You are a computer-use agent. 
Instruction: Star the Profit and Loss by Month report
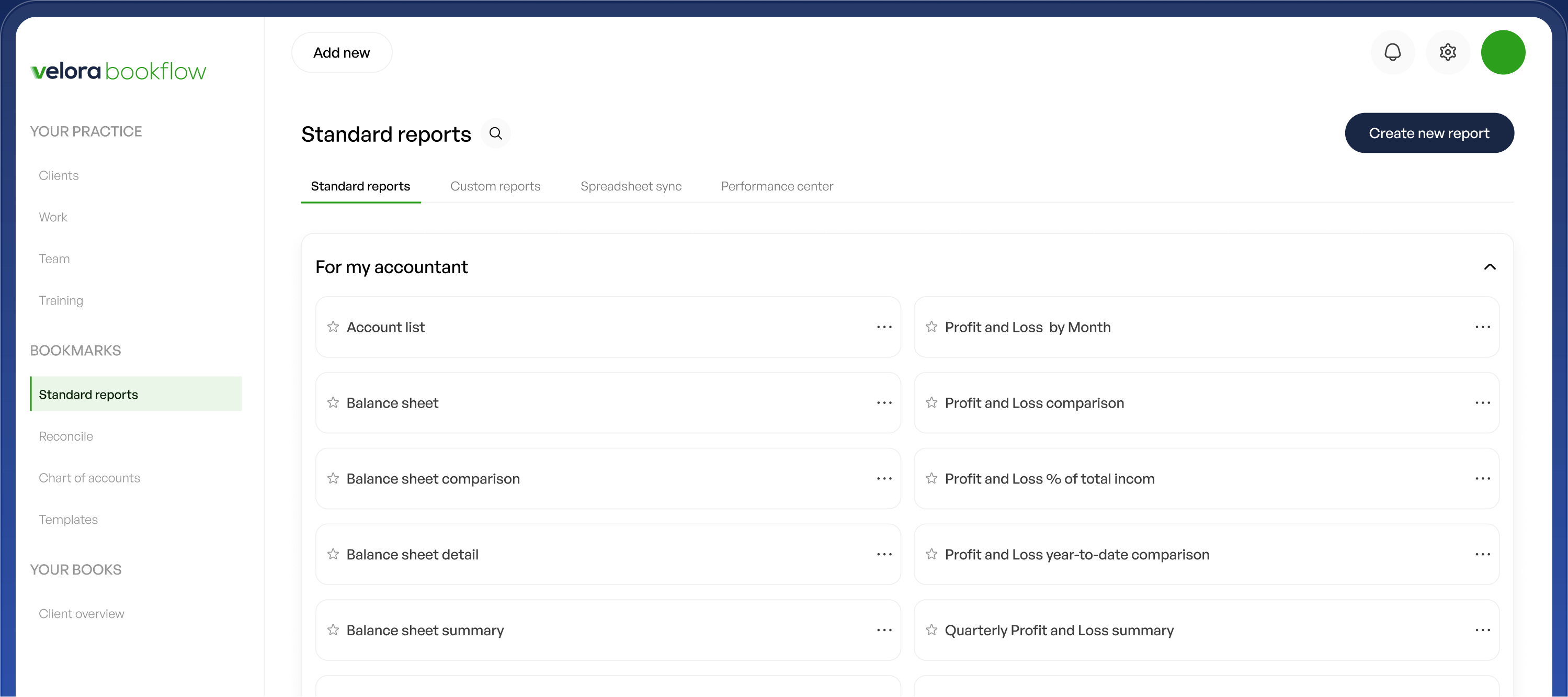coord(931,327)
